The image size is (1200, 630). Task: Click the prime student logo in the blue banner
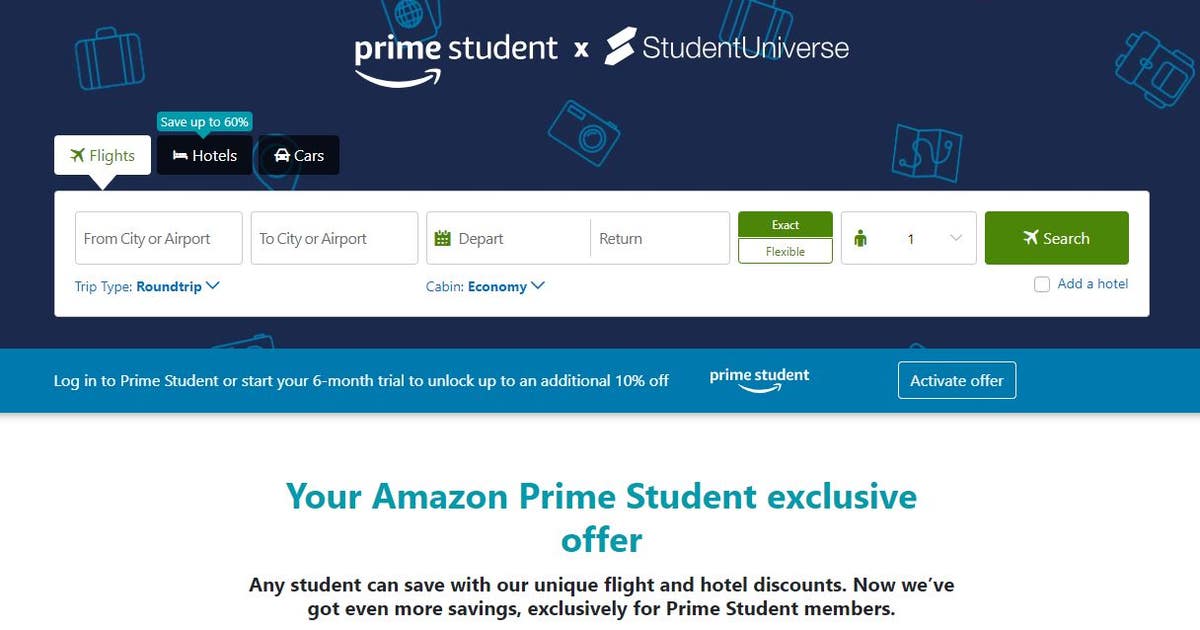pyautogui.click(x=759, y=380)
